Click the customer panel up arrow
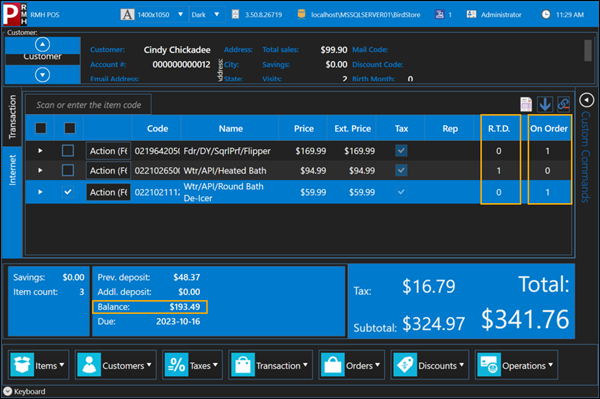This screenshot has height=399, width=600. (x=42, y=45)
